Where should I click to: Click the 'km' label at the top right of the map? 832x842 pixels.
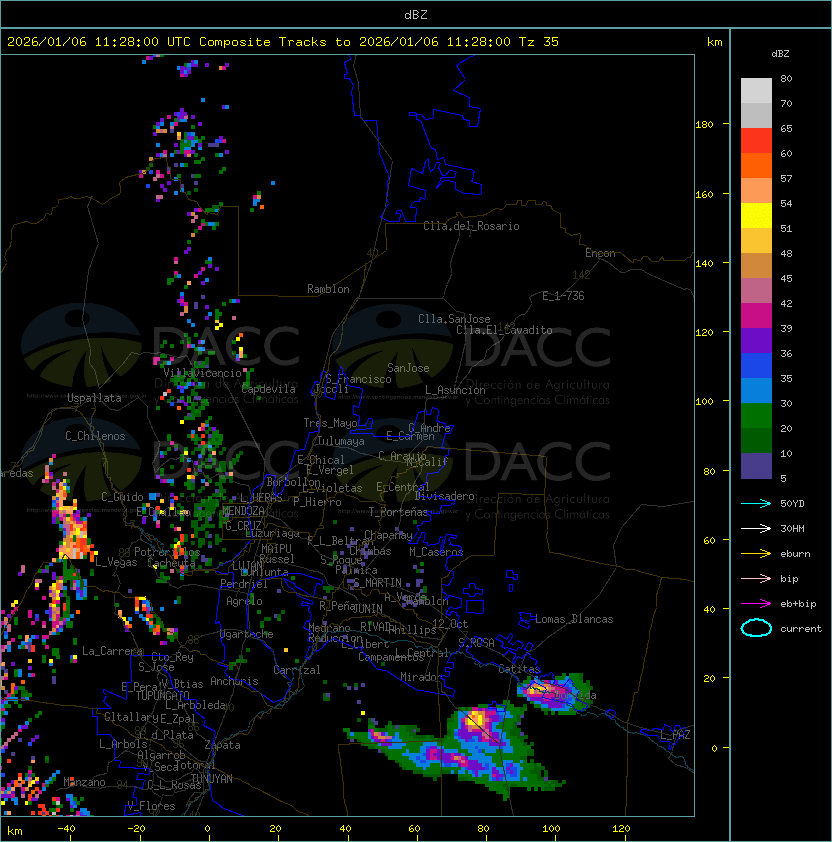click(714, 42)
